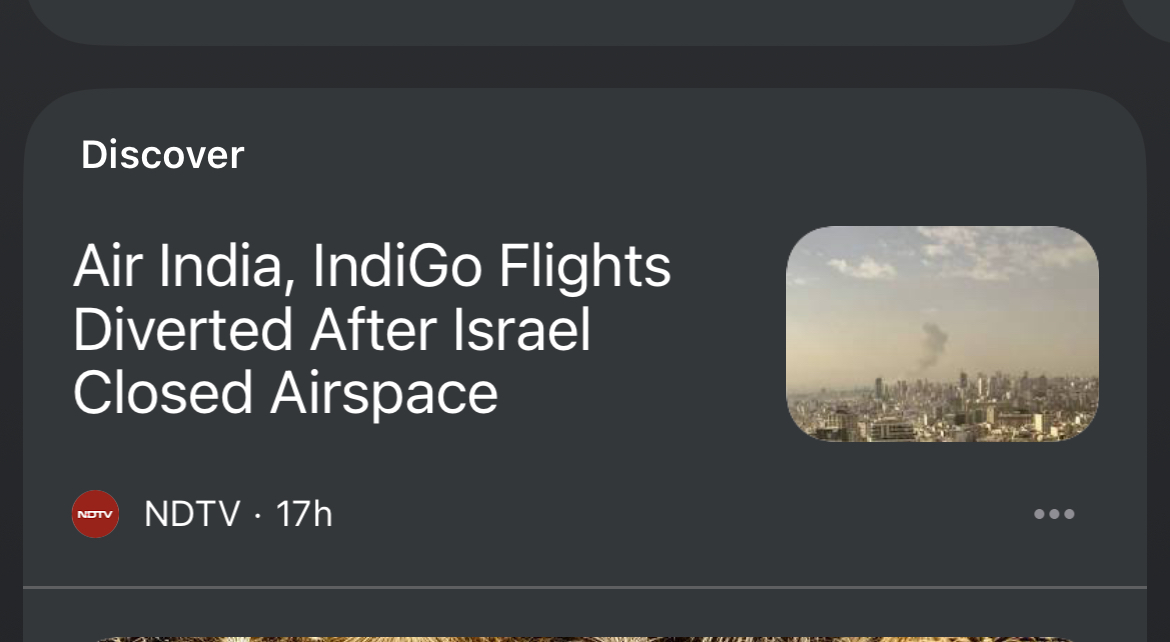The width and height of the screenshot is (1170, 642).
Task: Click the NDTV source name text
Action: tap(192, 515)
